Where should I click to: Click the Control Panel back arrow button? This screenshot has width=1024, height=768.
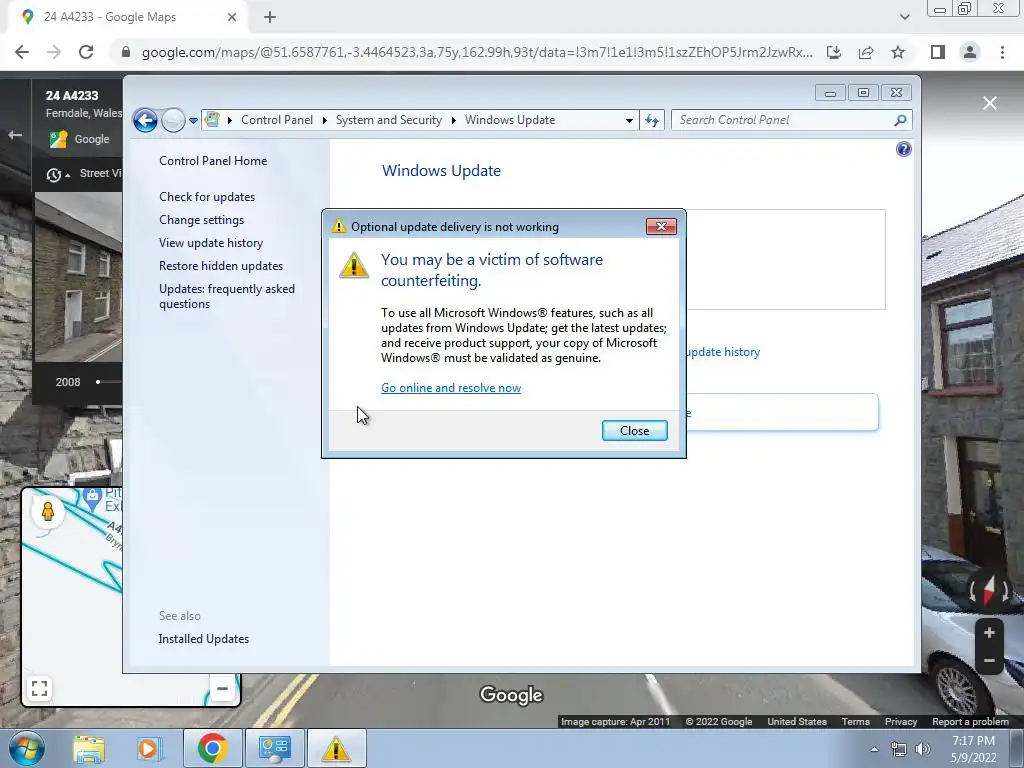click(x=145, y=120)
